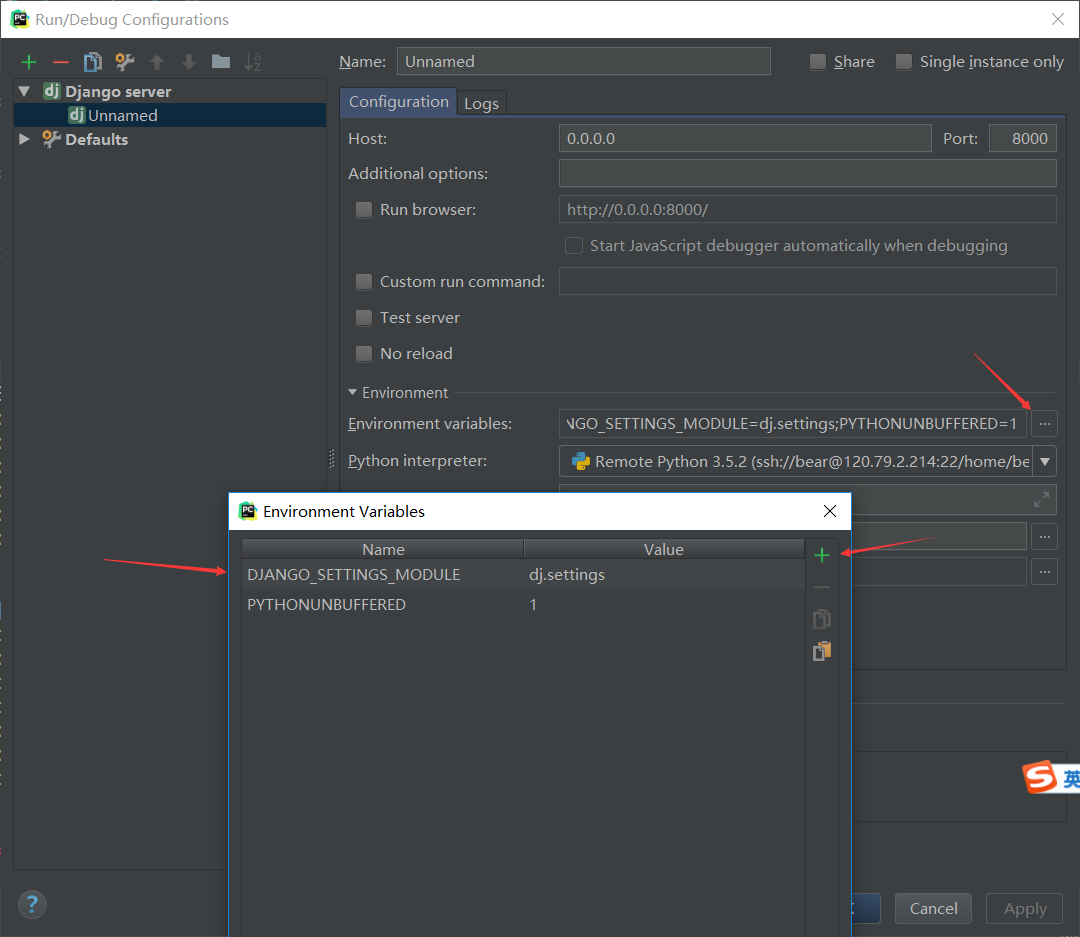Collapse the Environment section

point(353,392)
